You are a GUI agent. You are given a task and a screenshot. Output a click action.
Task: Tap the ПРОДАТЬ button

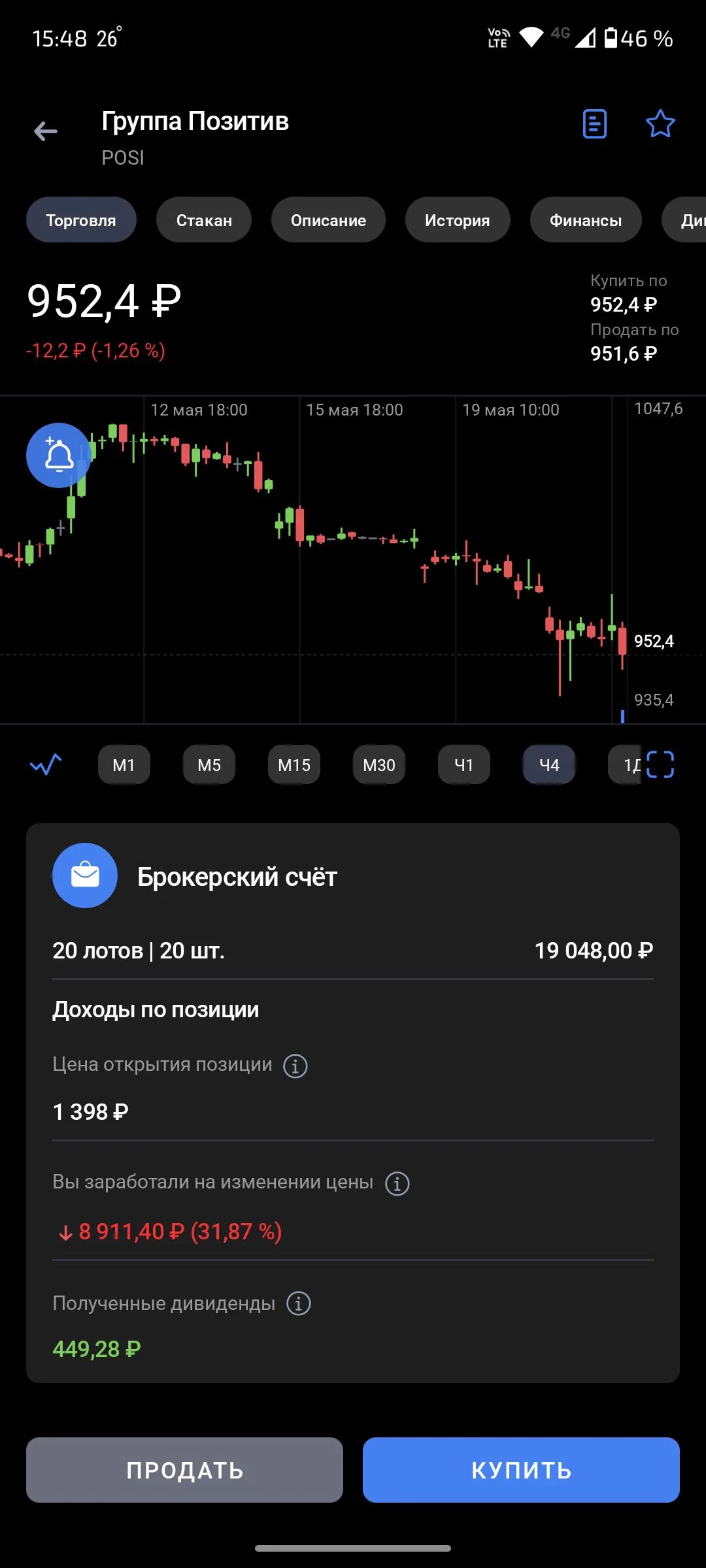click(184, 1470)
